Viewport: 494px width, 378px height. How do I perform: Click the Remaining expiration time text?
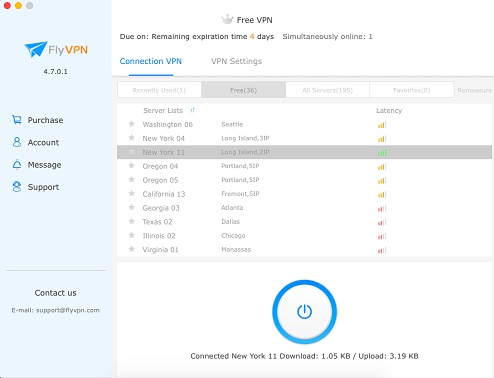(199, 36)
